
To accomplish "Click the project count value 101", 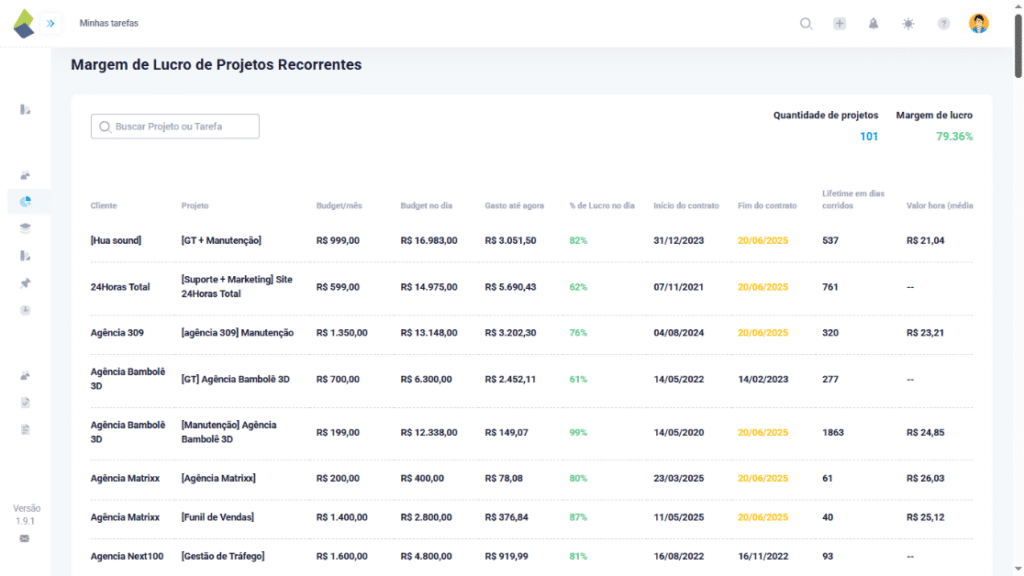I will 869,136.
